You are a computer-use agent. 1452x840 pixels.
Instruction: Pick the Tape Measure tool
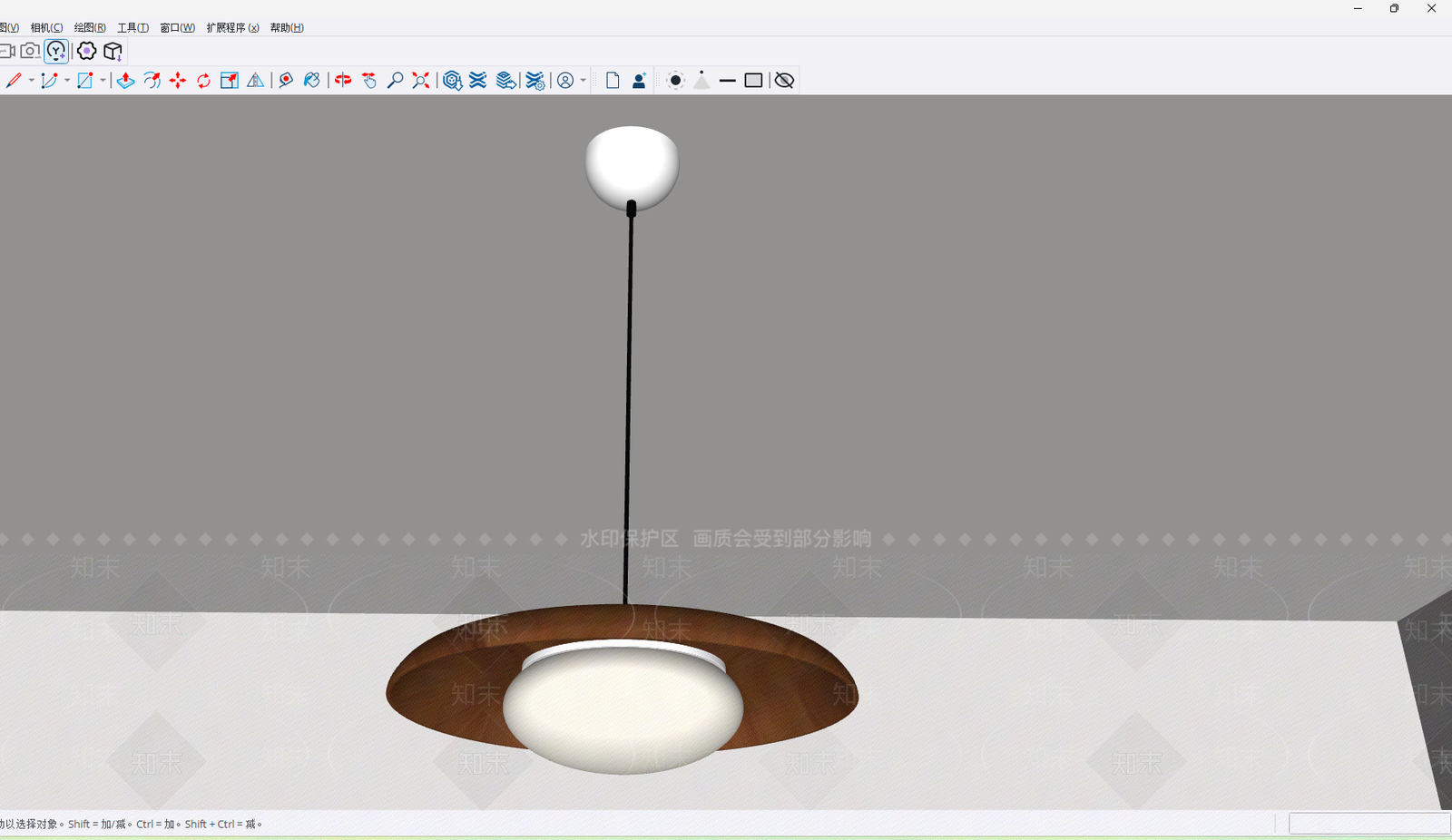pos(286,81)
